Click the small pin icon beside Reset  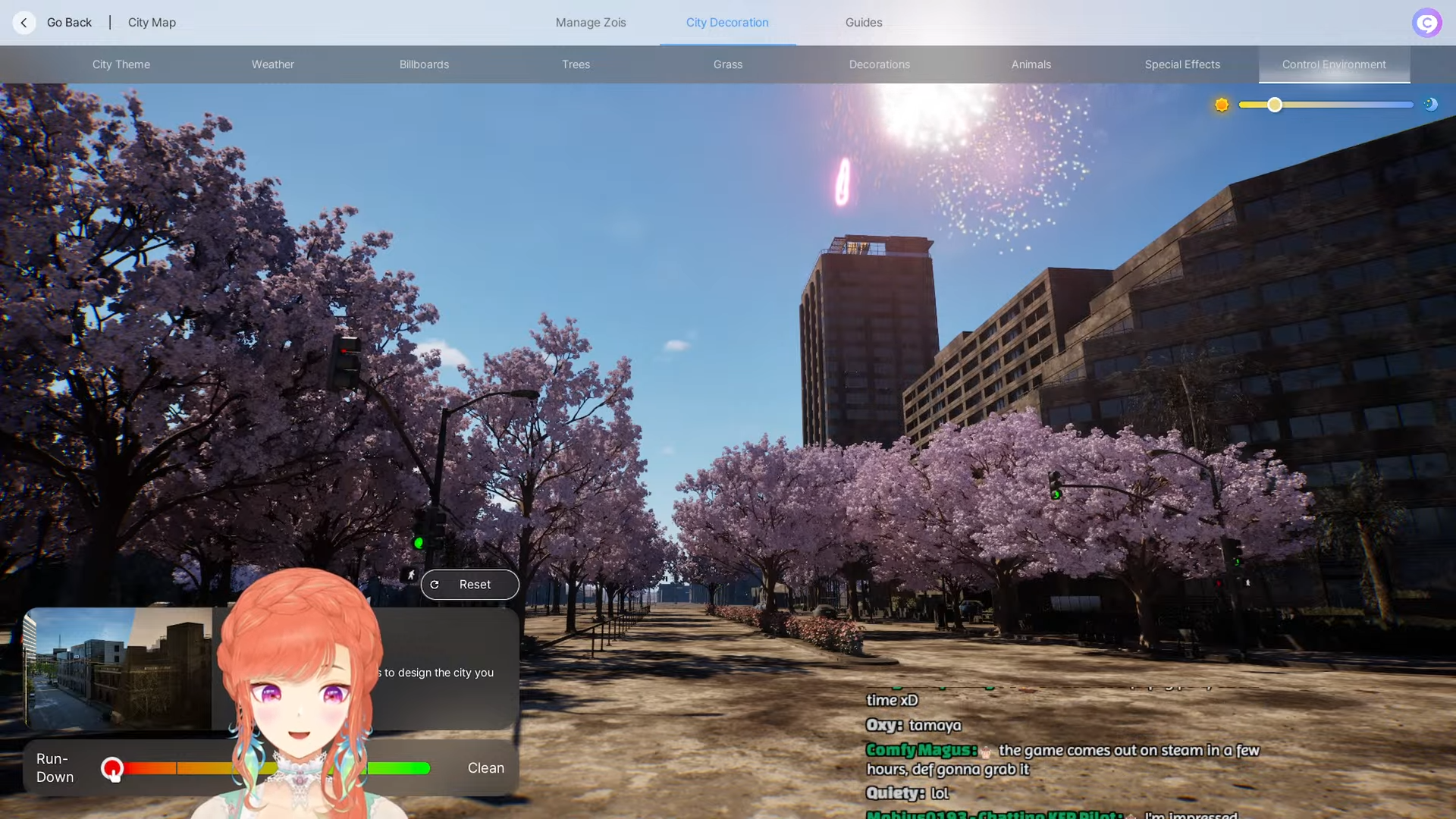[409, 576]
